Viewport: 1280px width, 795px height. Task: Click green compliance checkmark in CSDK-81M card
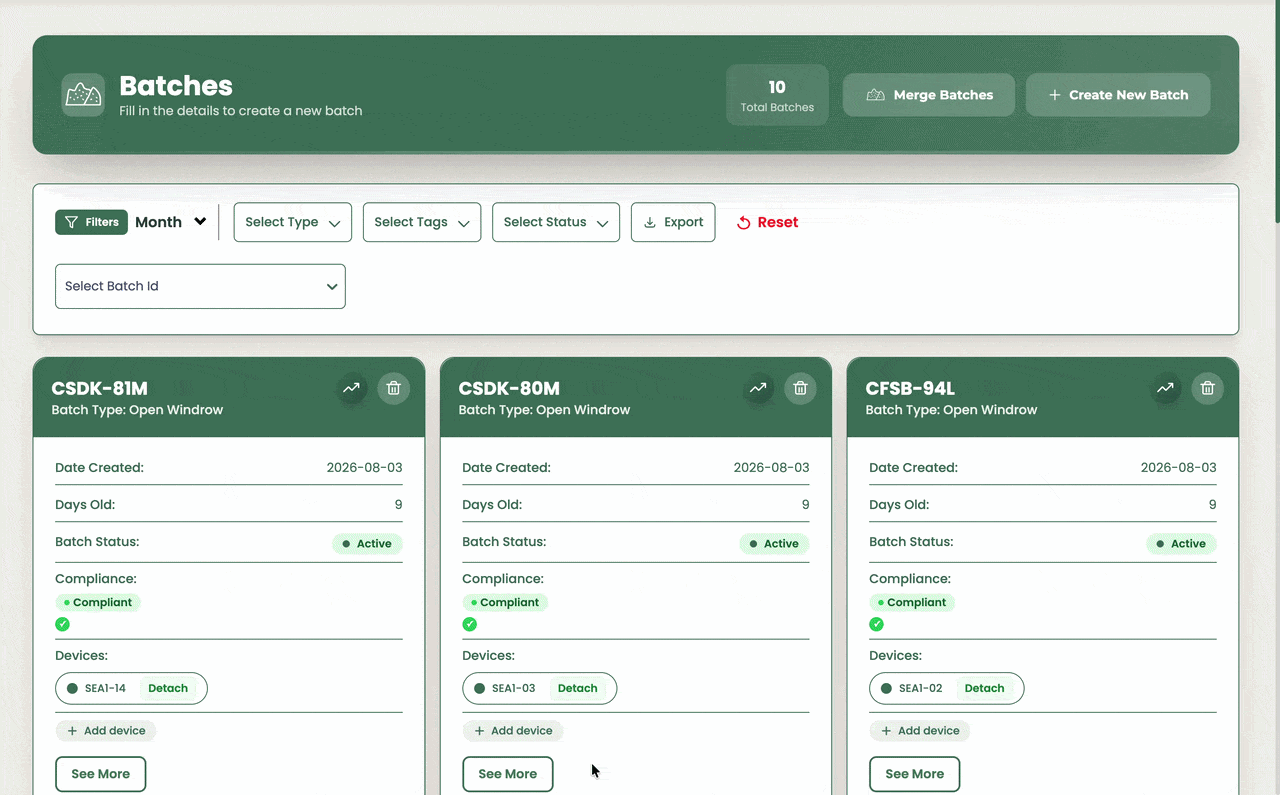(63, 624)
